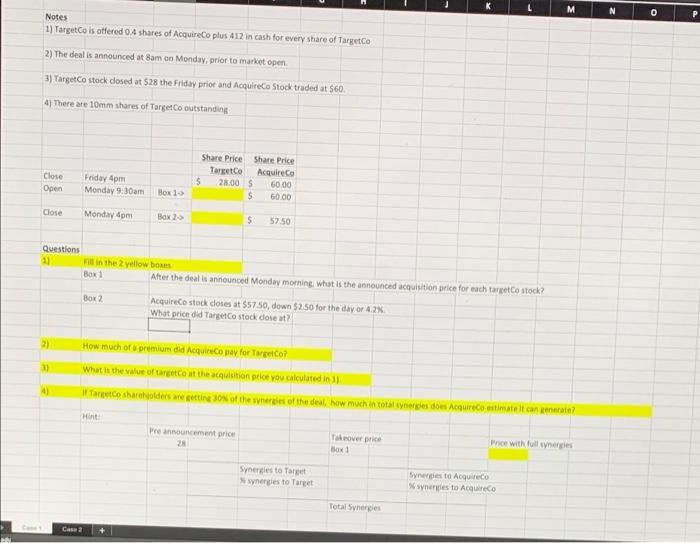Select 'Fill in the 2 yellow boxes' cell
700x543 pixels.
point(128,263)
